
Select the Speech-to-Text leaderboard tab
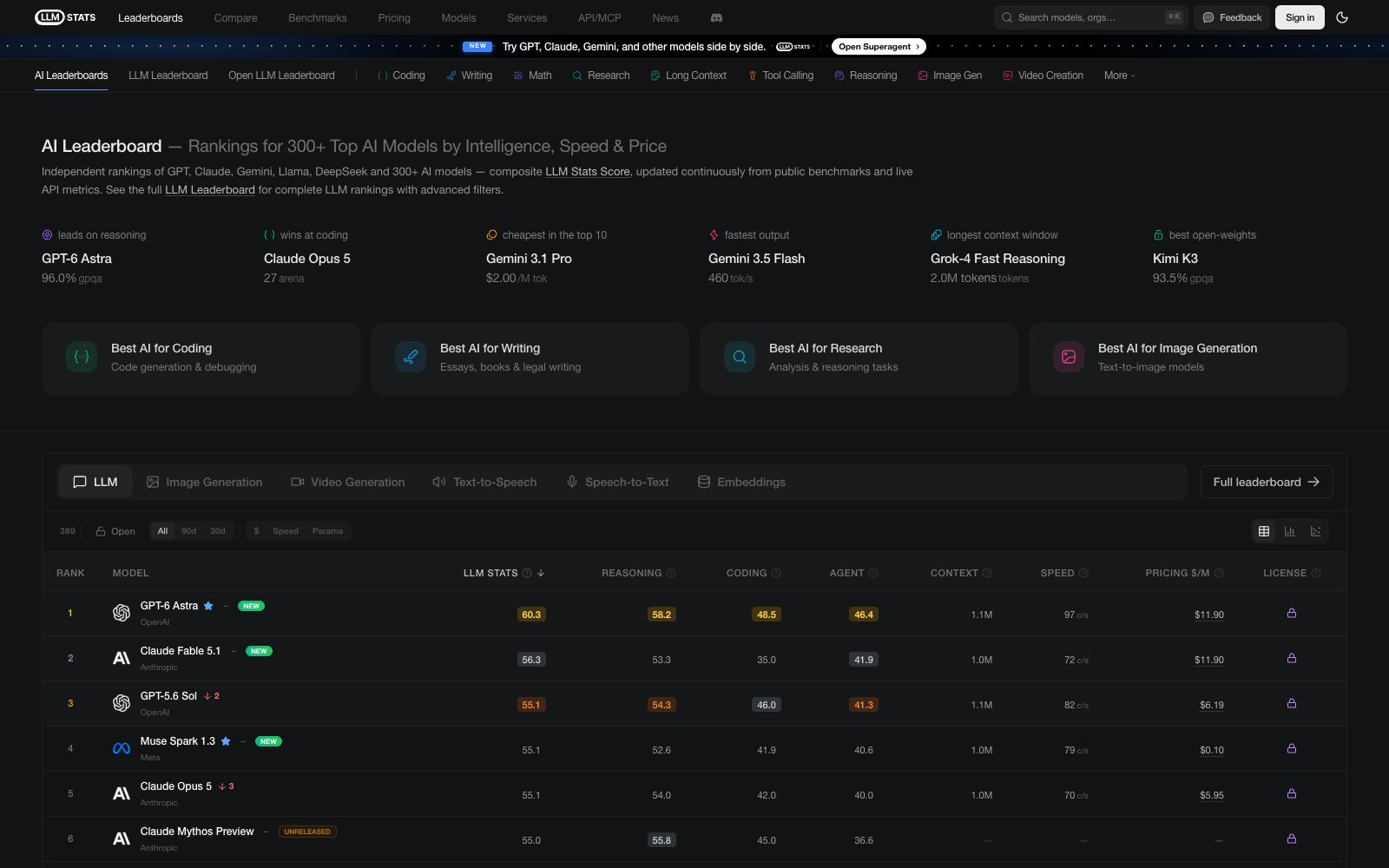pyautogui.click(x=617, y=482)
